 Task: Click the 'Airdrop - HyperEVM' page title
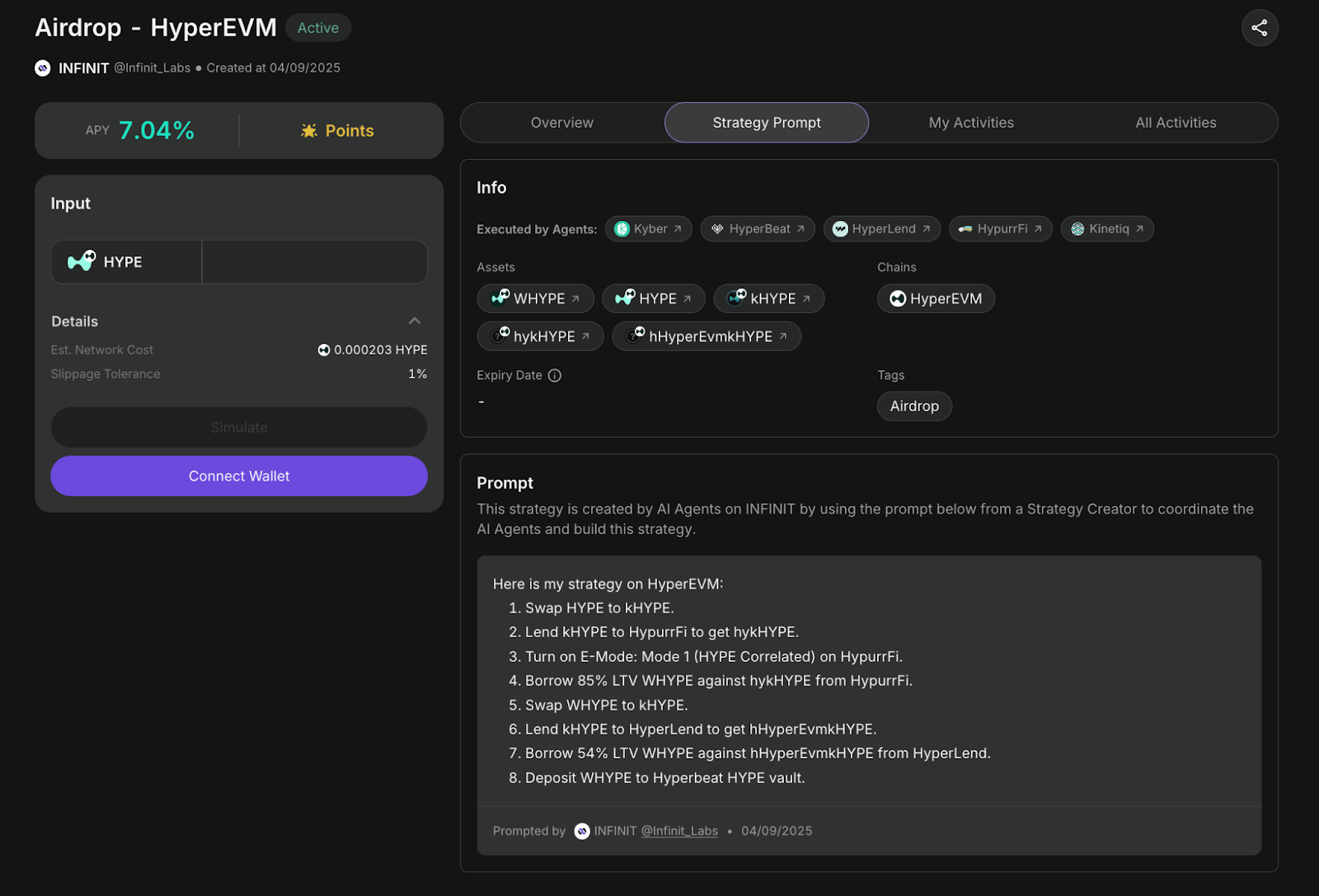tap(156, 28)
